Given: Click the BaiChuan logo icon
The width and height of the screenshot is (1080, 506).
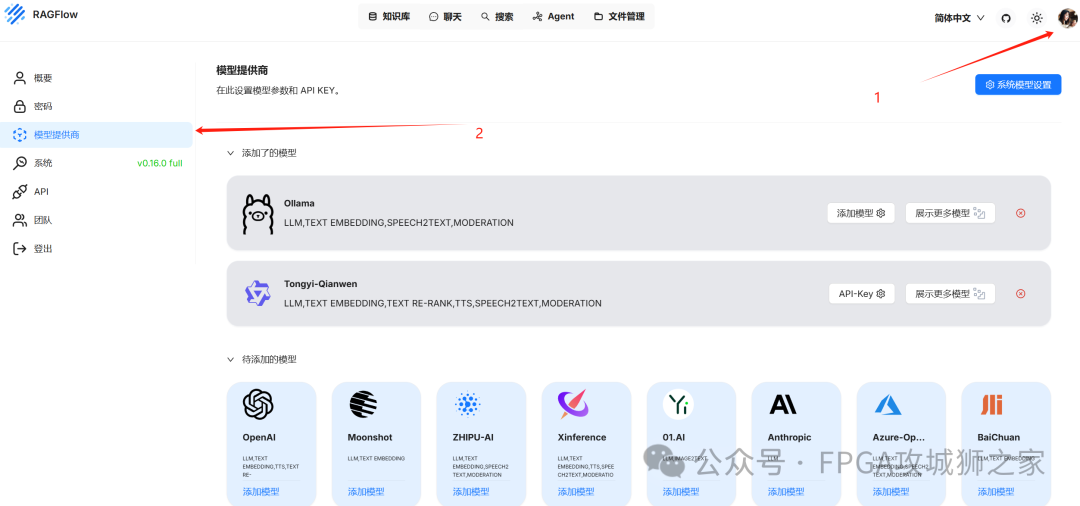Looking at the screenshot, I should click(992, 405).
